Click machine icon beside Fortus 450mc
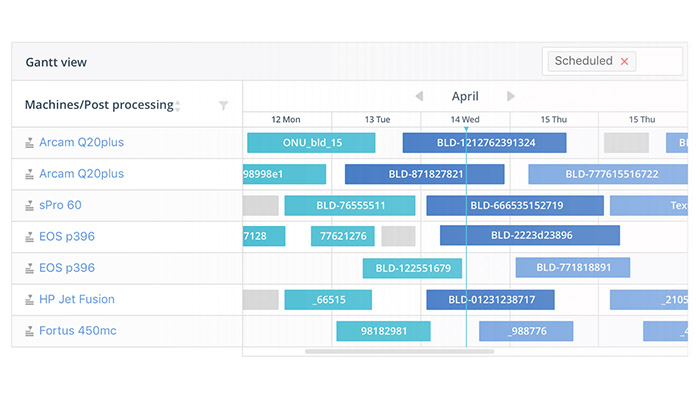Viewport: 700px width, 400px height. coord(29,331)
